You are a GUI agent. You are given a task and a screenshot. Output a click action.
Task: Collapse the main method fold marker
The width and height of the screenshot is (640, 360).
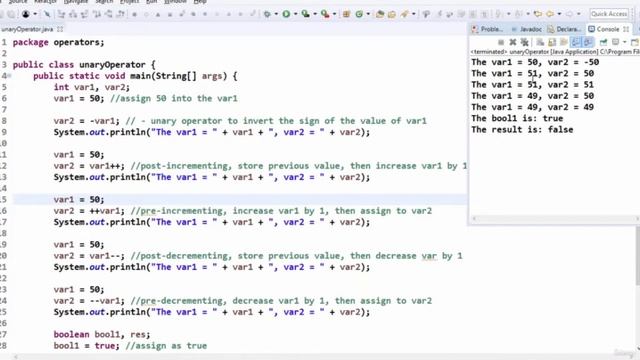tap(9, 76)
